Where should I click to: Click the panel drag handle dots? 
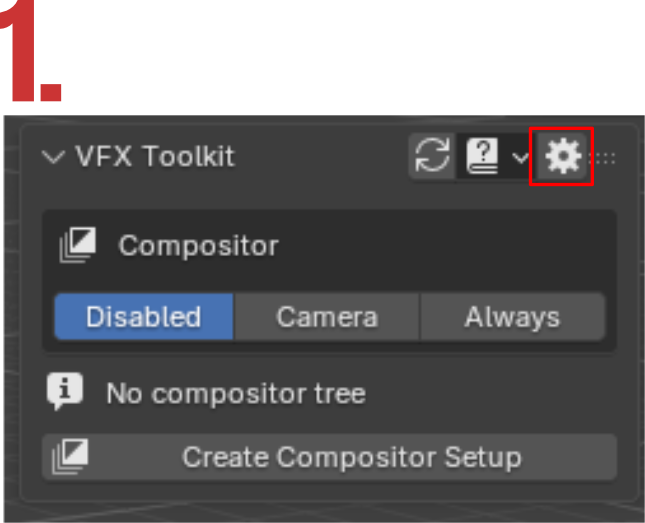(x=605, y=158)
